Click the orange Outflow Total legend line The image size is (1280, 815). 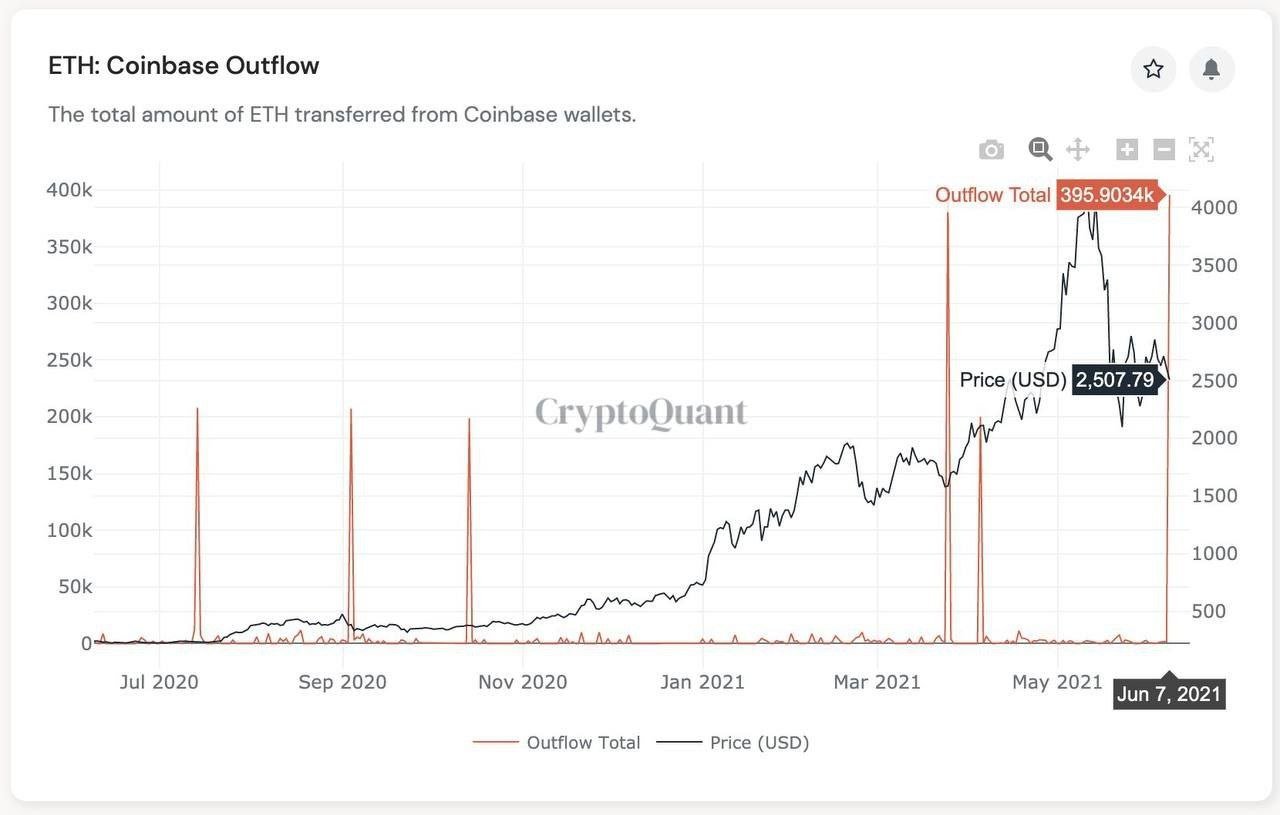coord(495,742)
